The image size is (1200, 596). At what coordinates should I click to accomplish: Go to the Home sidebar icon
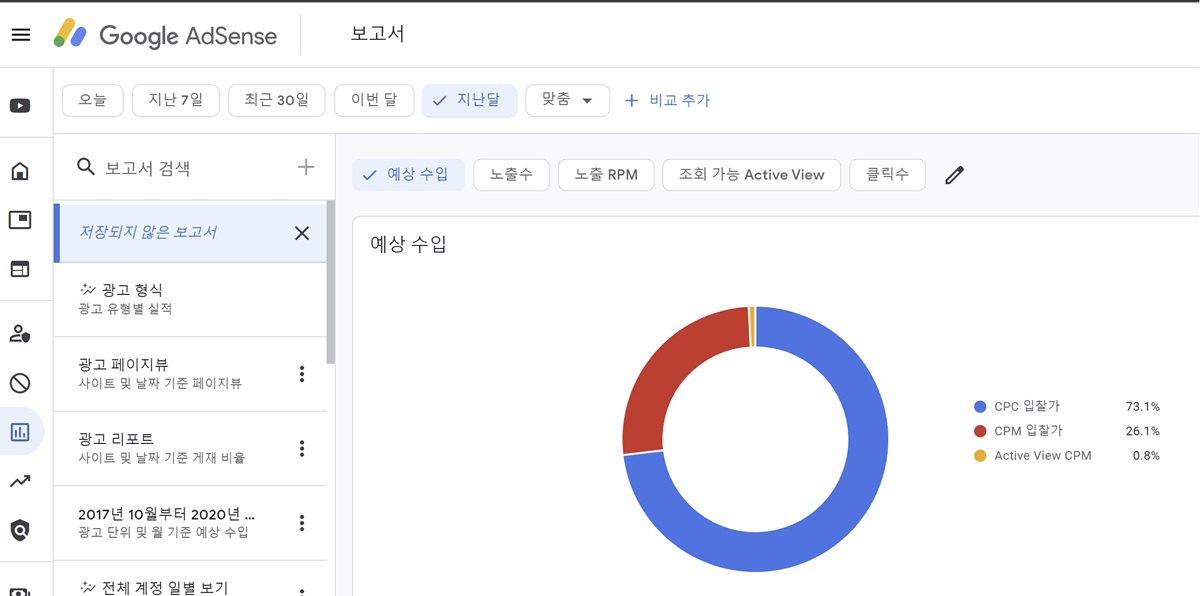(20, 171)
